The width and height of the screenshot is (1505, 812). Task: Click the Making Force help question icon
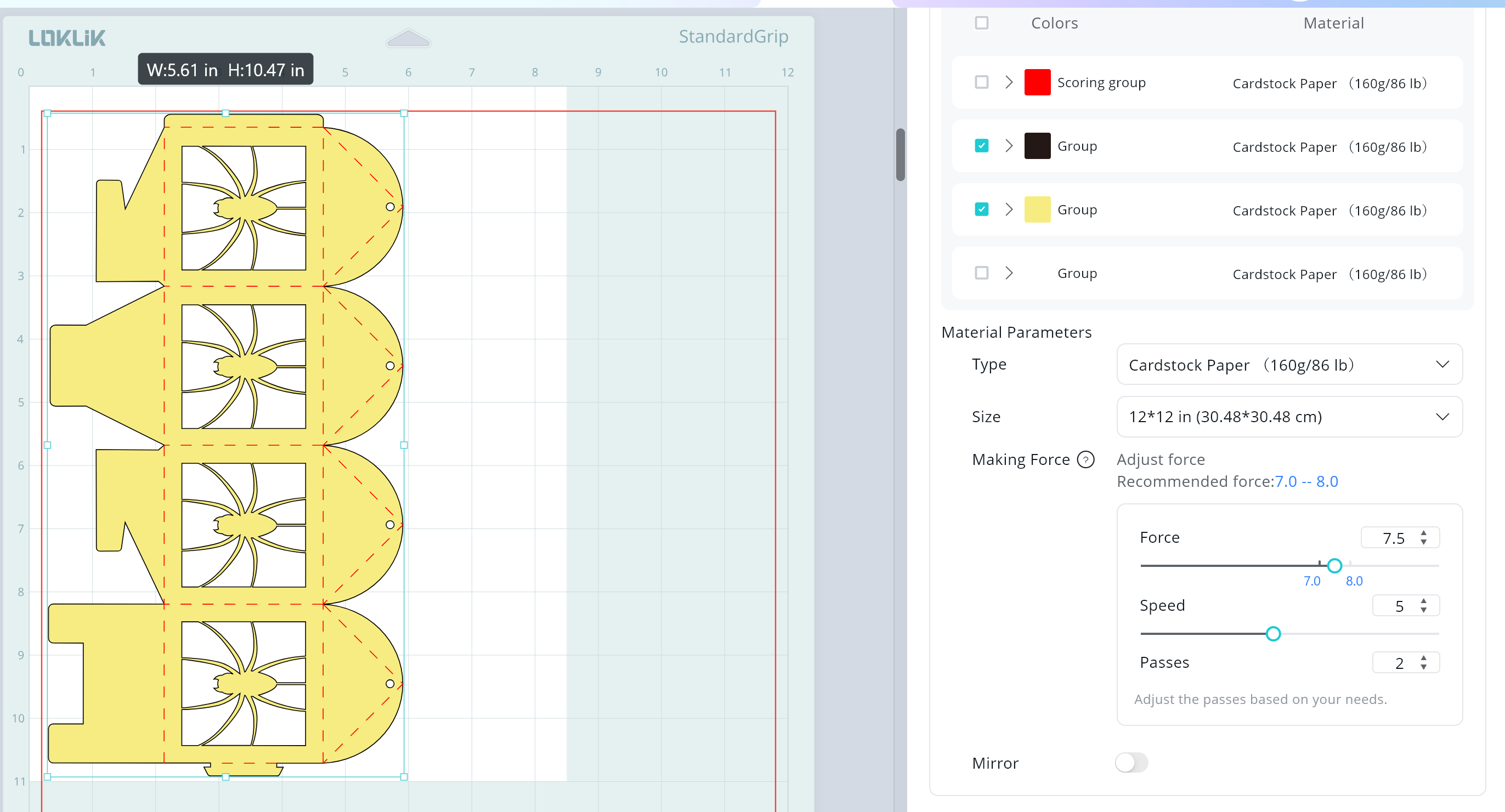tap(1085, 460)
